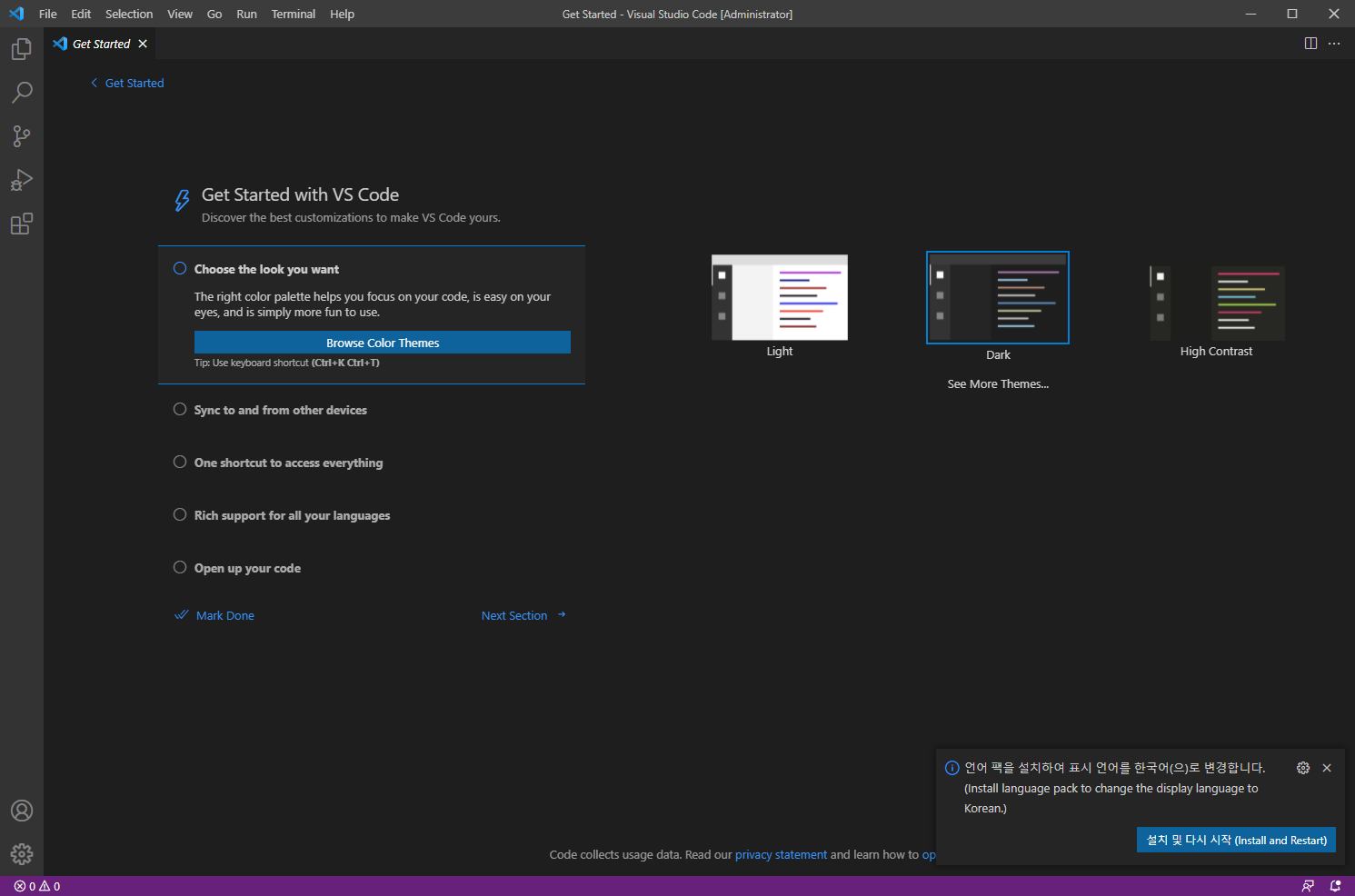Mark 'Rich support for all your languages' circle
The height and width of the screenshot is (896, 1355).
click(x=180, y=514)
